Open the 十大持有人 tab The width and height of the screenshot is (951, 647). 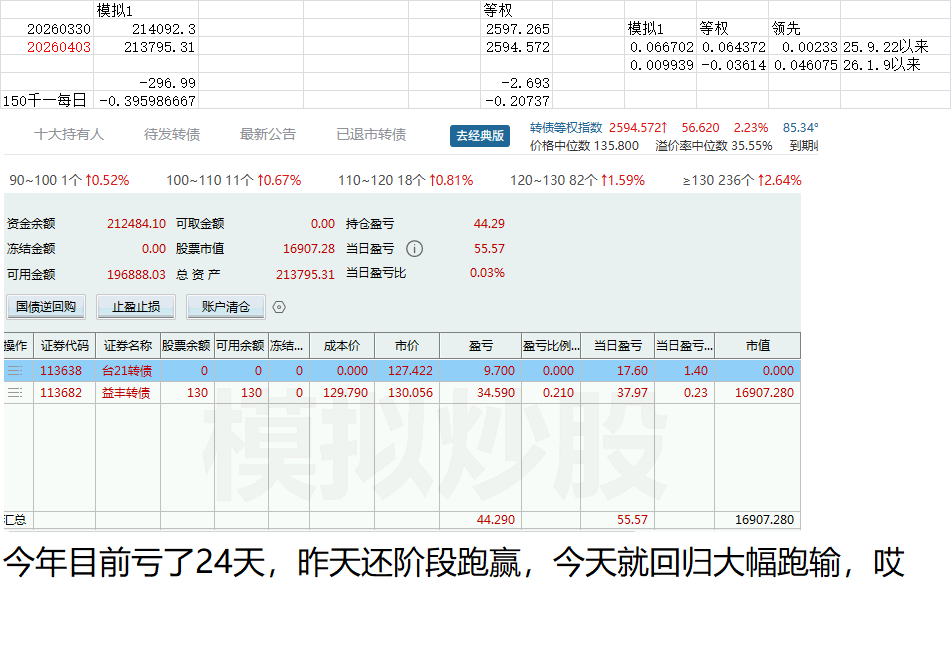[69, 135]
